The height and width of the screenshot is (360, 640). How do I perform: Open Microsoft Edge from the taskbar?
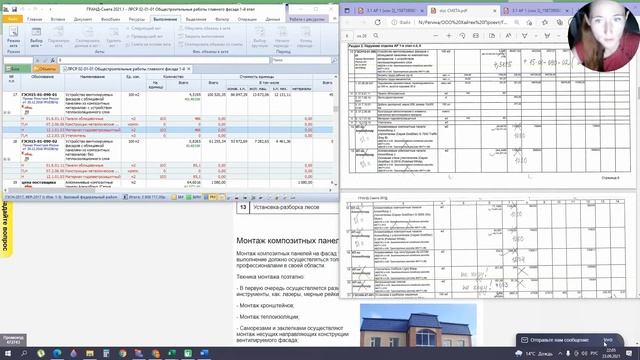(x=57, y=353)
